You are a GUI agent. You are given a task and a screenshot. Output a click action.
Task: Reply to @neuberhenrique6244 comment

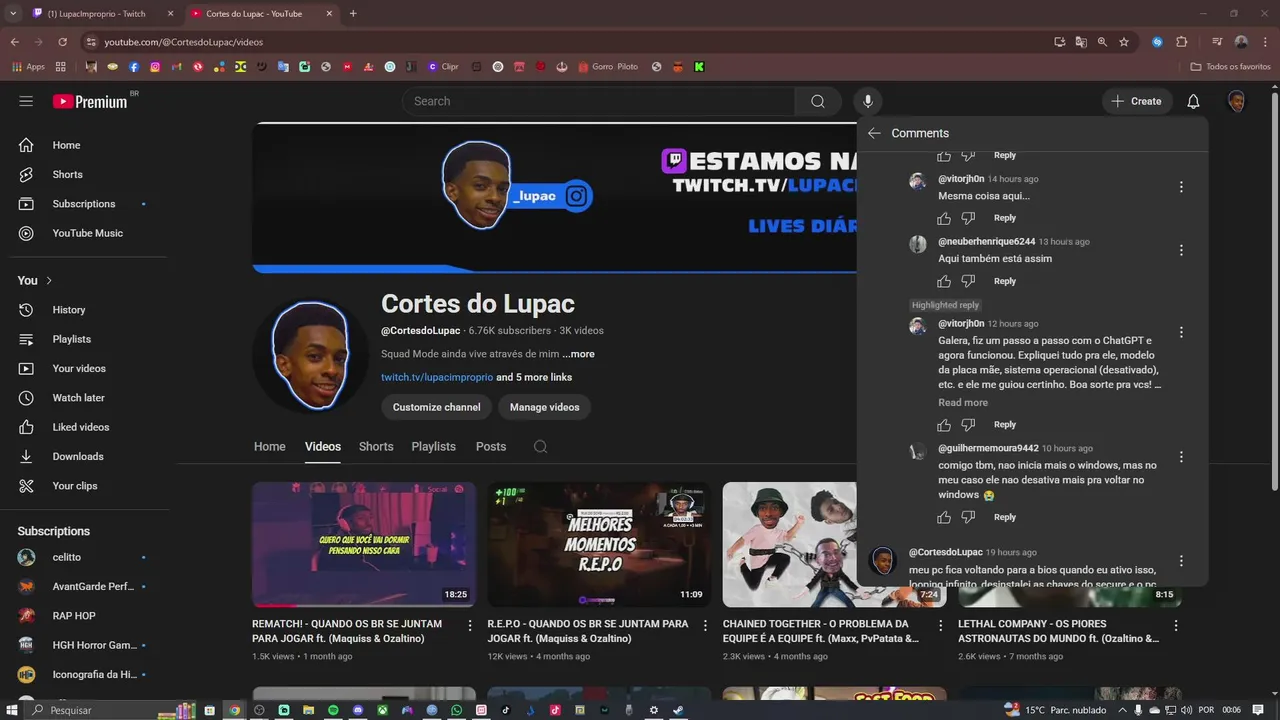(1005, 281)
